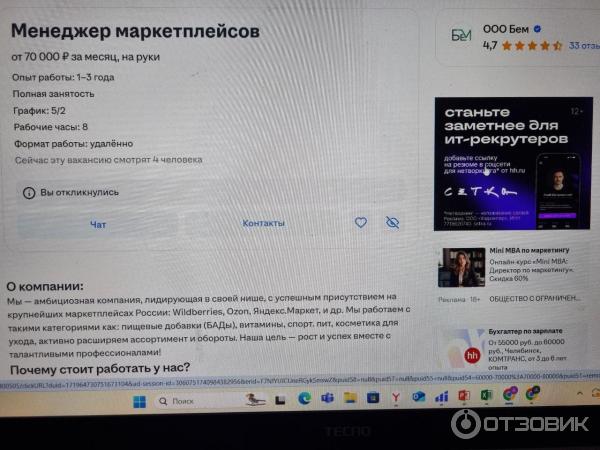The height and width of the screenshot is (450, 600).
Task: Show employer Контакты
Action: point(264,223)
